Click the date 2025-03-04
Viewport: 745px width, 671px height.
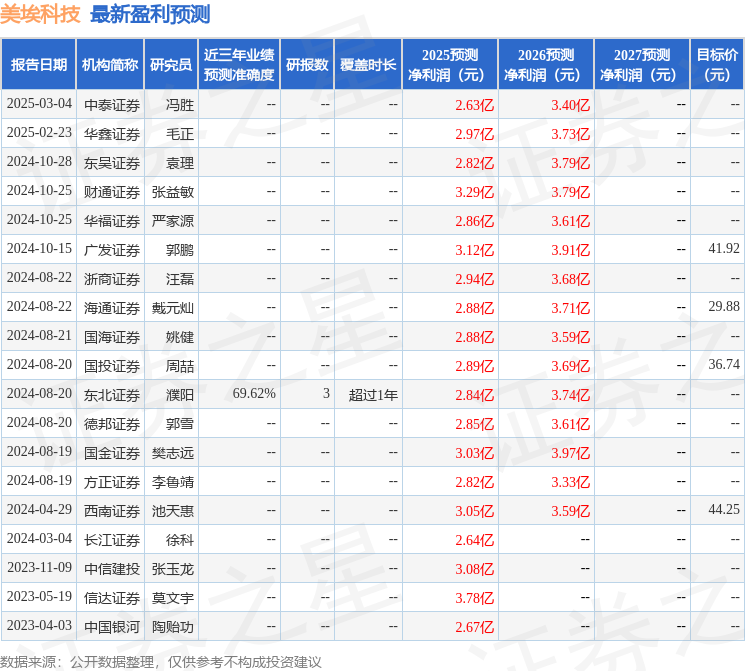[x=39, y=104]
